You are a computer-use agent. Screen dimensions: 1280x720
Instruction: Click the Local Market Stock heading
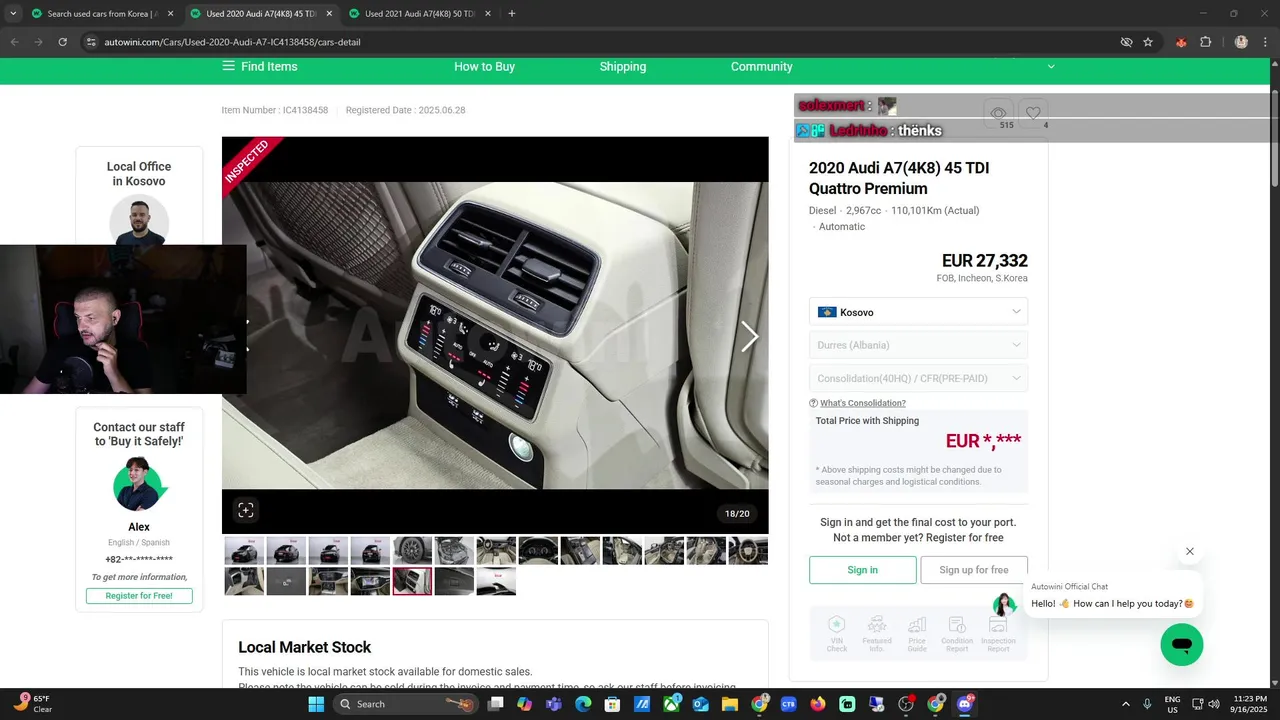click(304, 647)
